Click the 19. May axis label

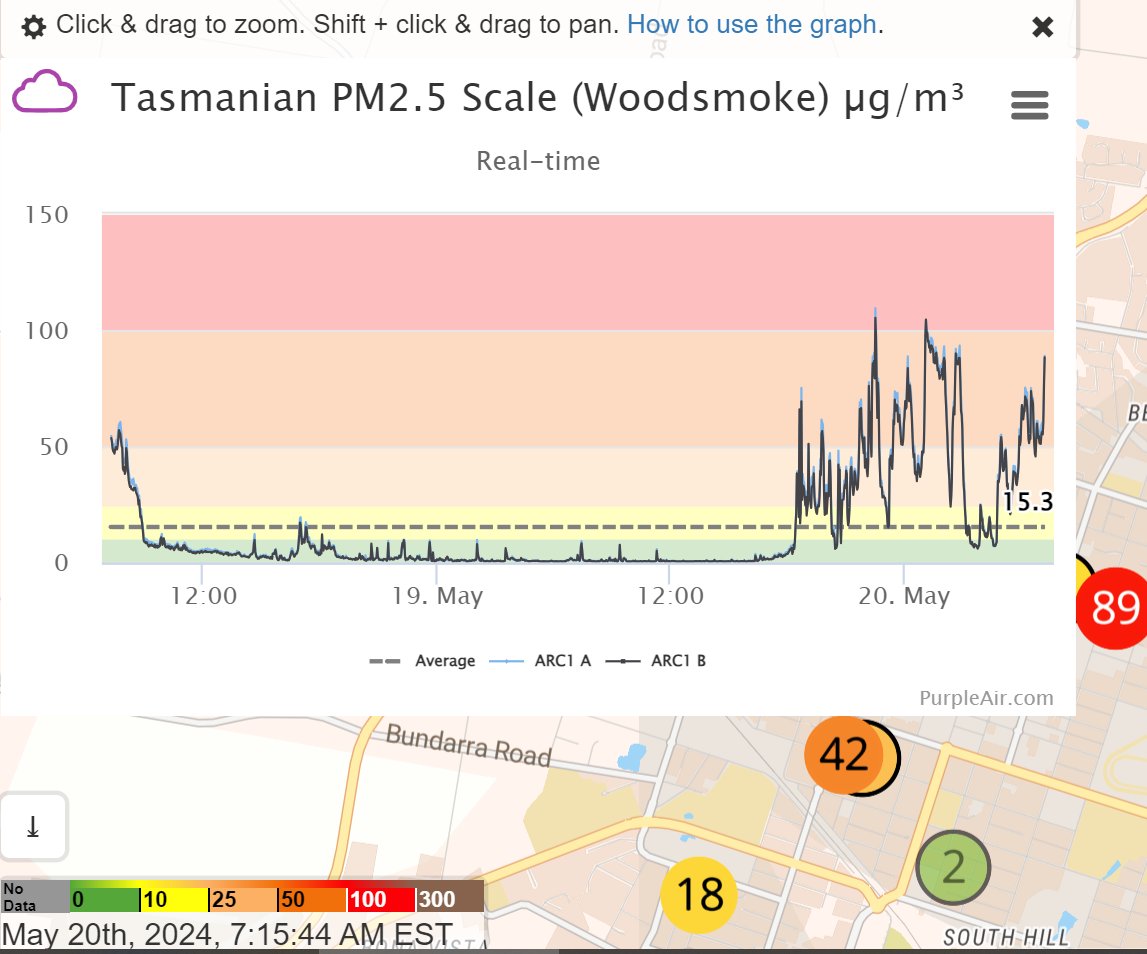tap(437, 596)
